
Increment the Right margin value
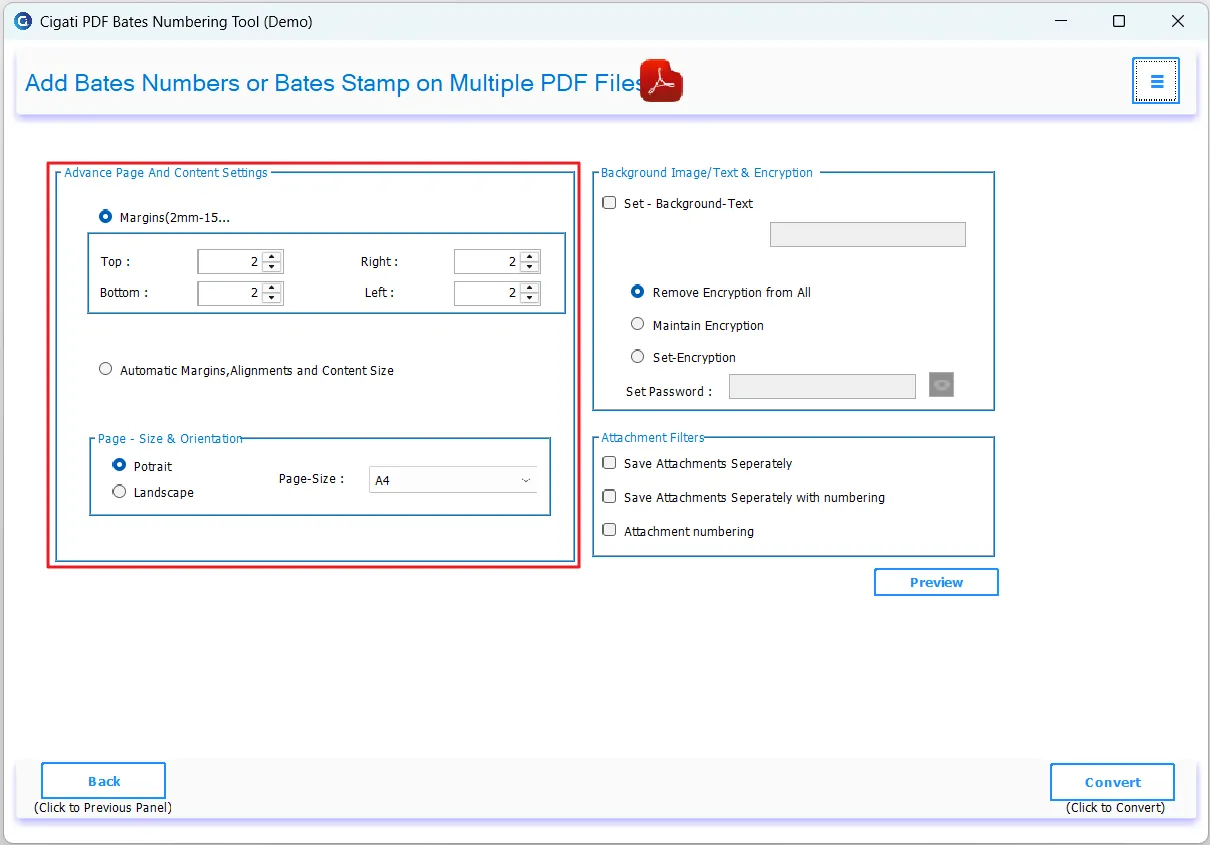pyautogui.click(x=528, y=256)
